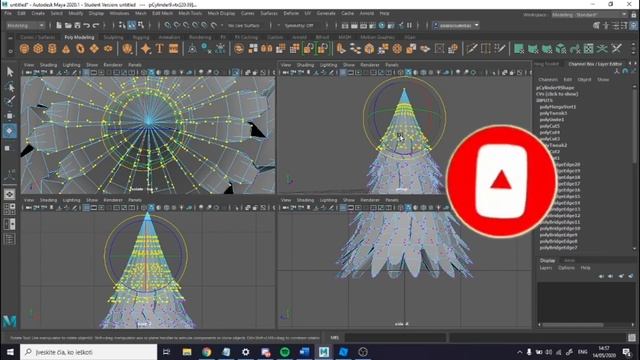
Task: Open the Mesh Tools menu
Action: click(x=190, y=13)
